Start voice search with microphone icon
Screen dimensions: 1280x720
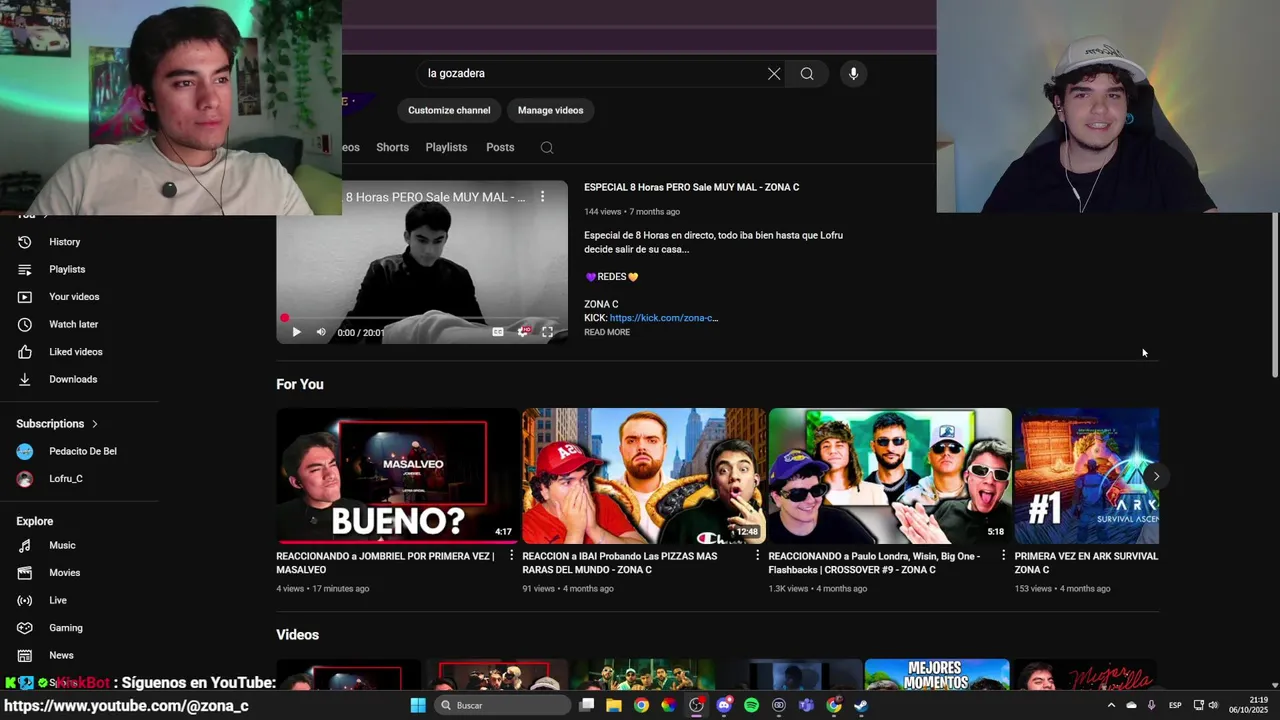[853, 73]
